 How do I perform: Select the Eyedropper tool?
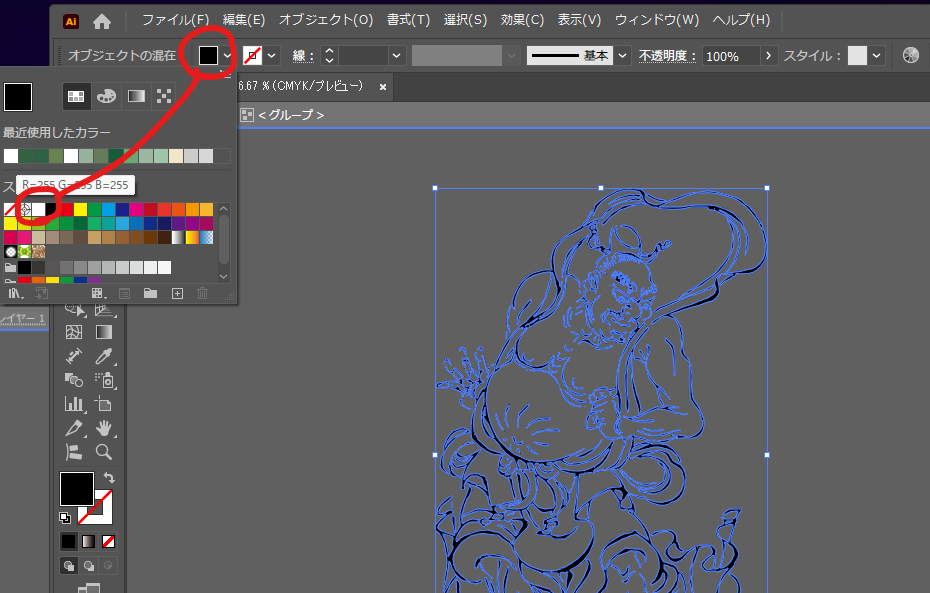click(x=104, y=355)
